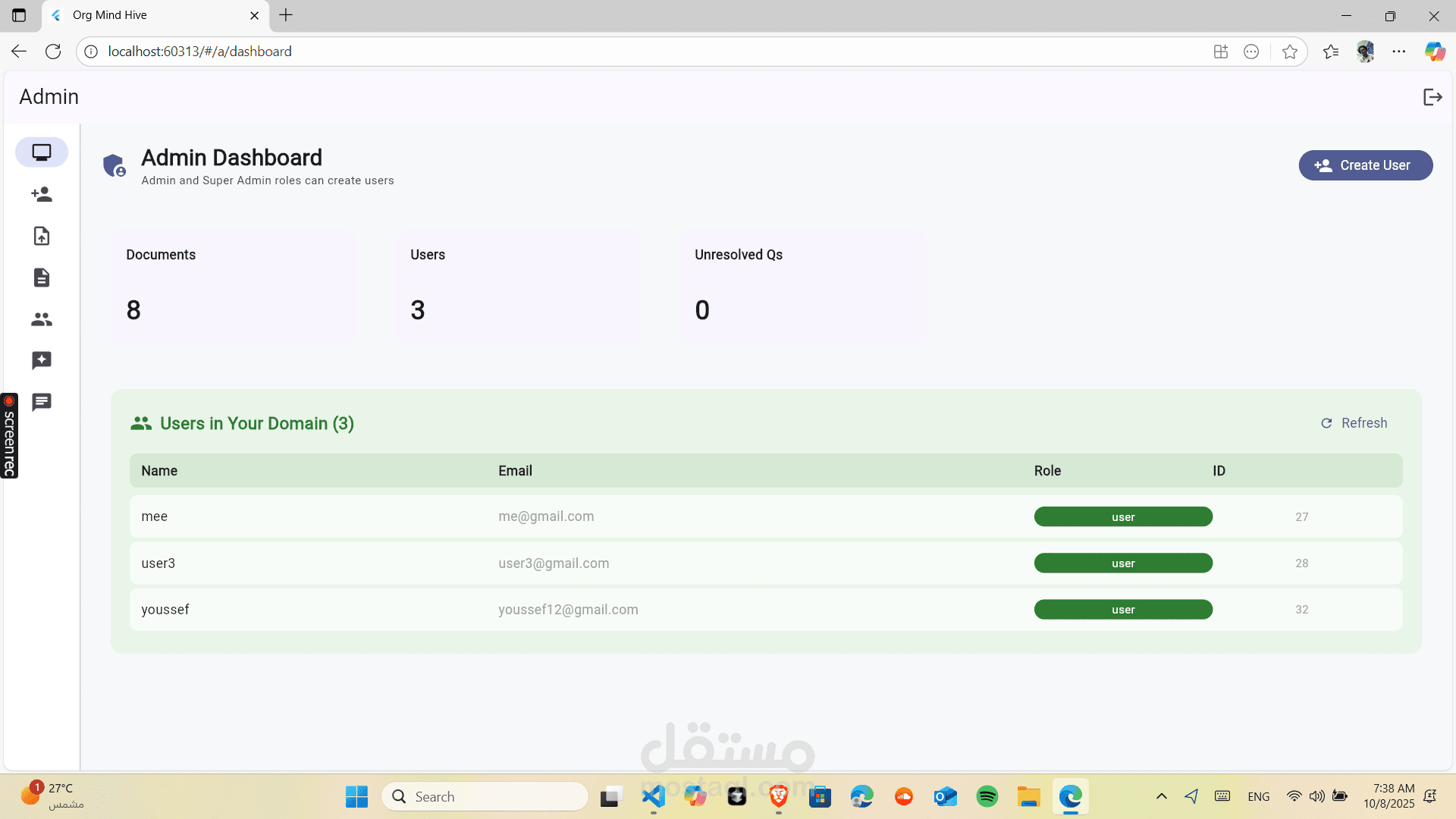Image resolution: width=1456 pixels, height=819 pixels.
Task: Open the Unresolved Qs stat card
Action: pos(803,287)
